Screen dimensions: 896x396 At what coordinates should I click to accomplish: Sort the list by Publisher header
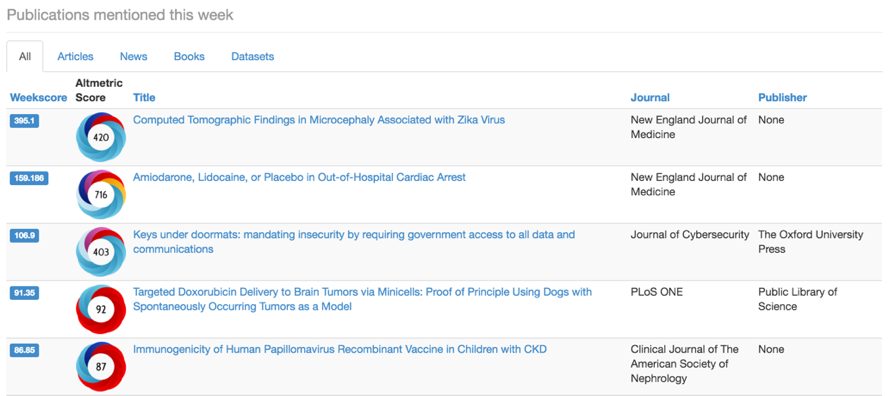pos(782,98)
